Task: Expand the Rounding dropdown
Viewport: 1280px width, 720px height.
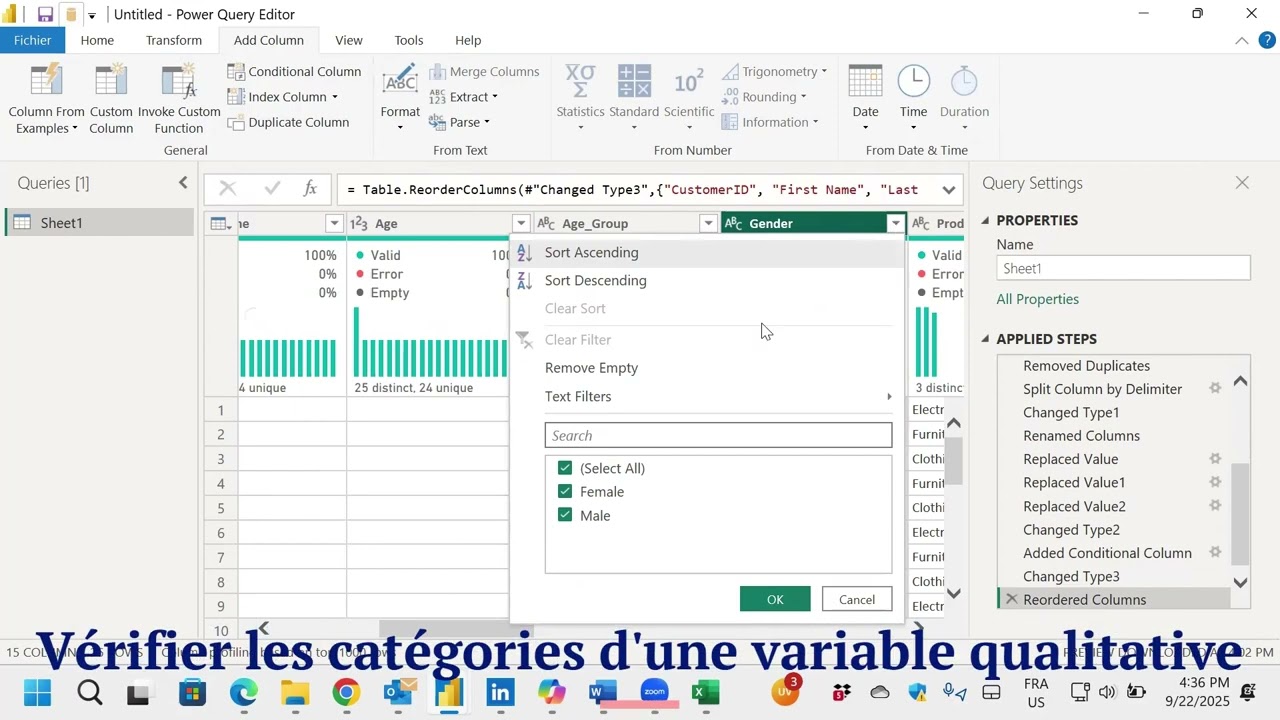Action: pyautogui.click(x=804, y=97)
